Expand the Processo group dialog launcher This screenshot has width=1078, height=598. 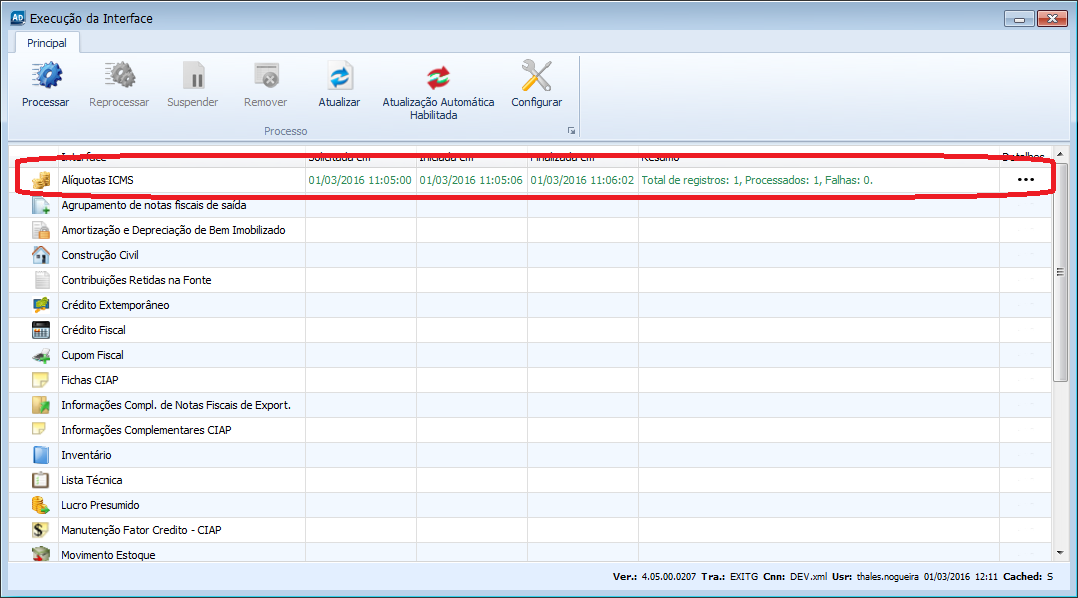[x=571, y=131]
